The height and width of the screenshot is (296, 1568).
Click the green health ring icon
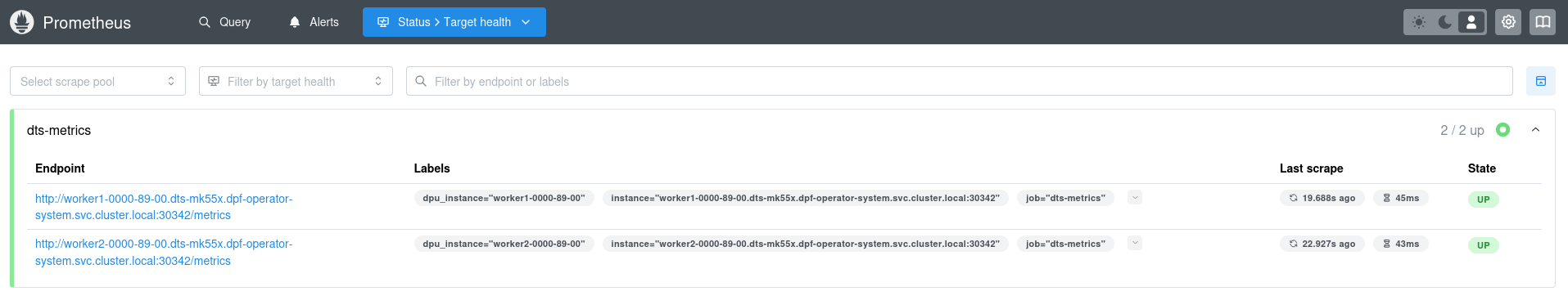point(1502,129)
